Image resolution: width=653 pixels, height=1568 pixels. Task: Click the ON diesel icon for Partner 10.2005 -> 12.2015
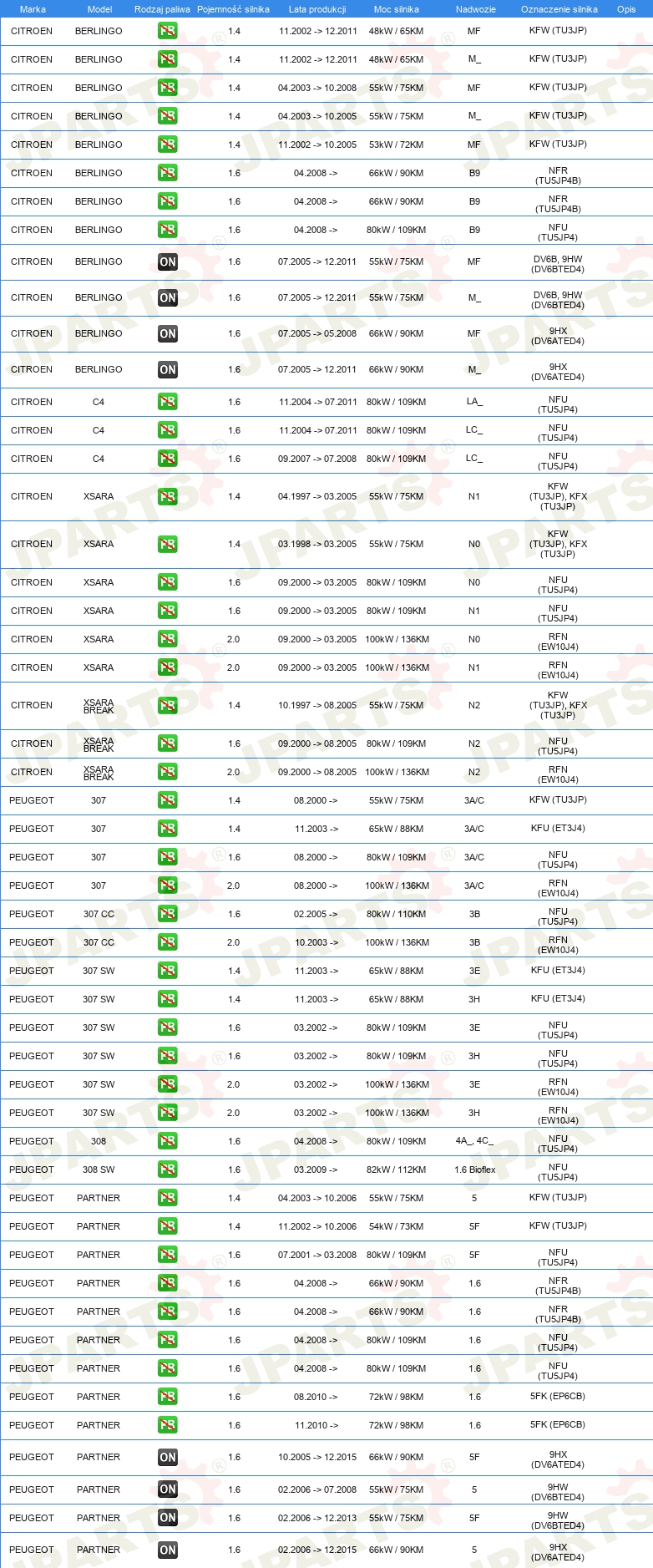167,1457
